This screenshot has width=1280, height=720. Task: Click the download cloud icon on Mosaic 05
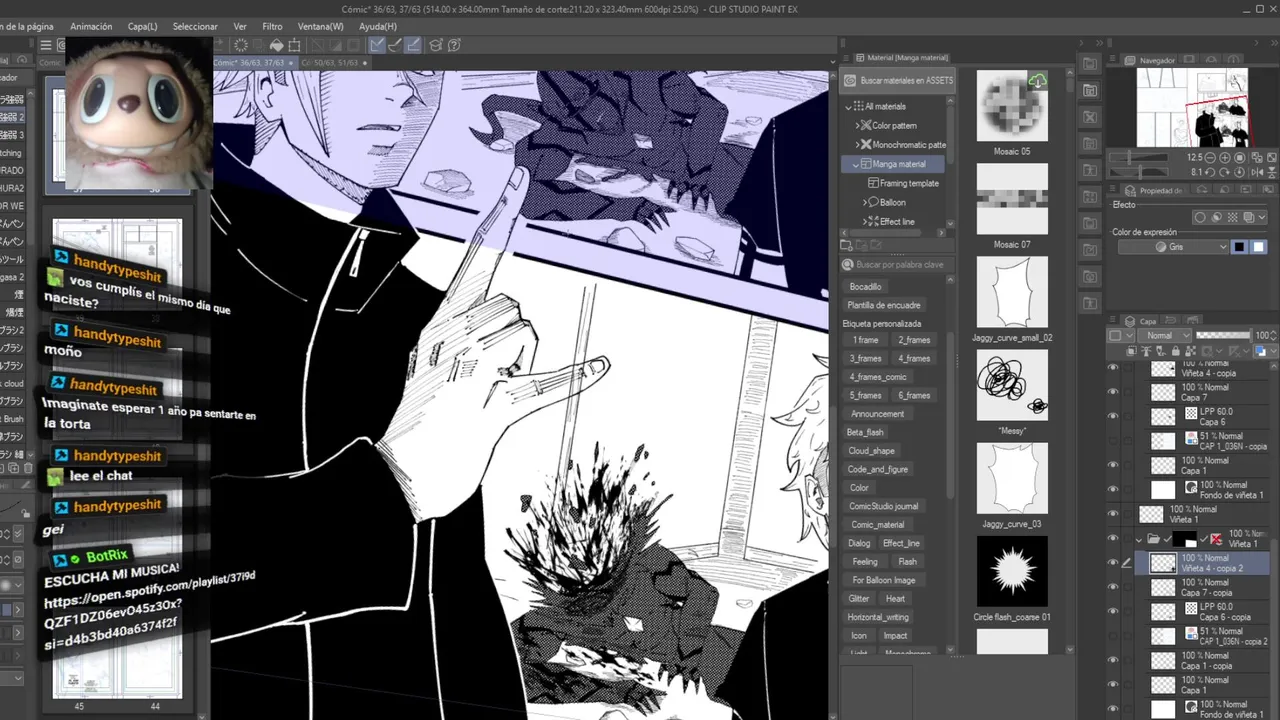(1038, 81)
